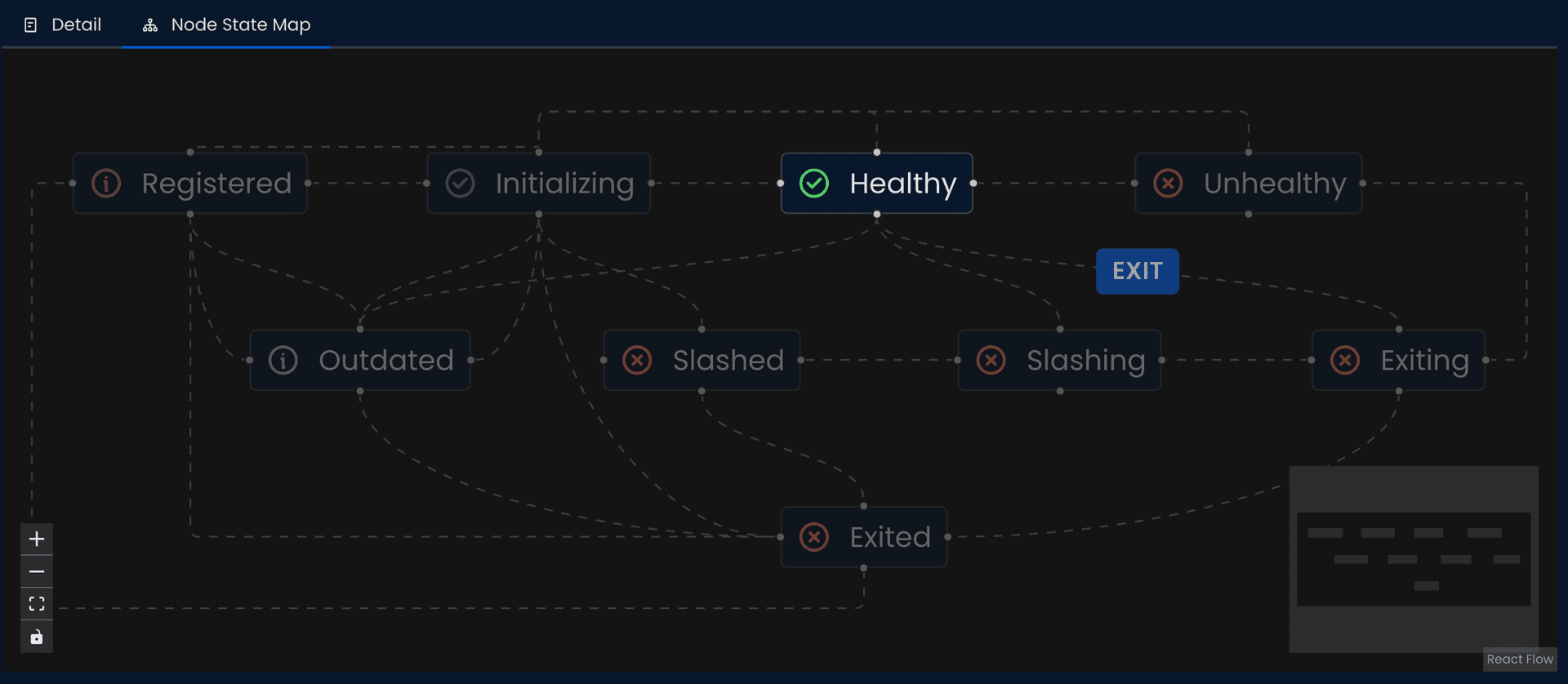Click the minimap in the bottom right
The image size is (1568, 684).
pos(1414,560)
